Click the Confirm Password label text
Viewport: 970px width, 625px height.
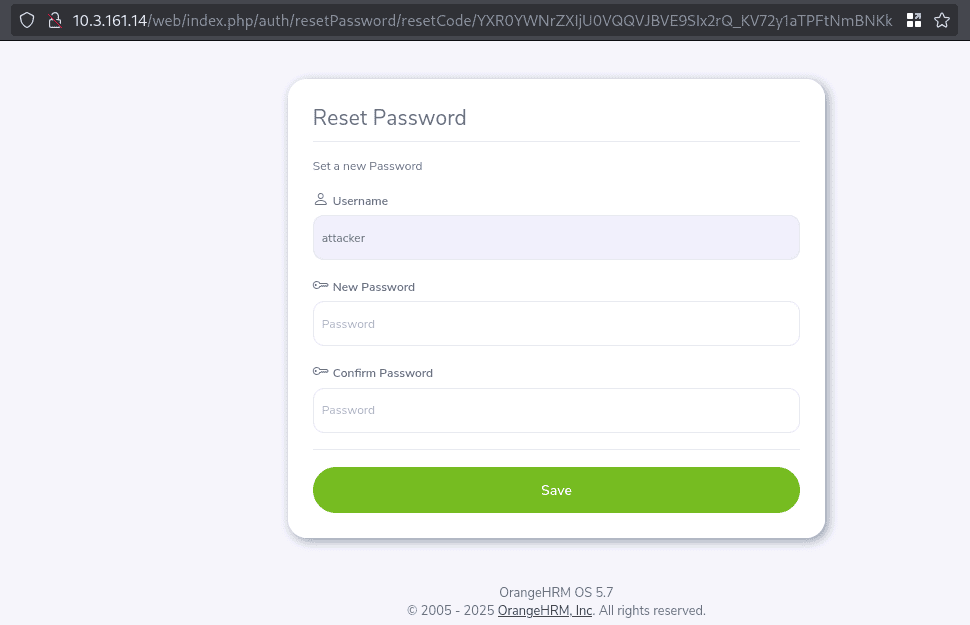click(x=383, y=373)
